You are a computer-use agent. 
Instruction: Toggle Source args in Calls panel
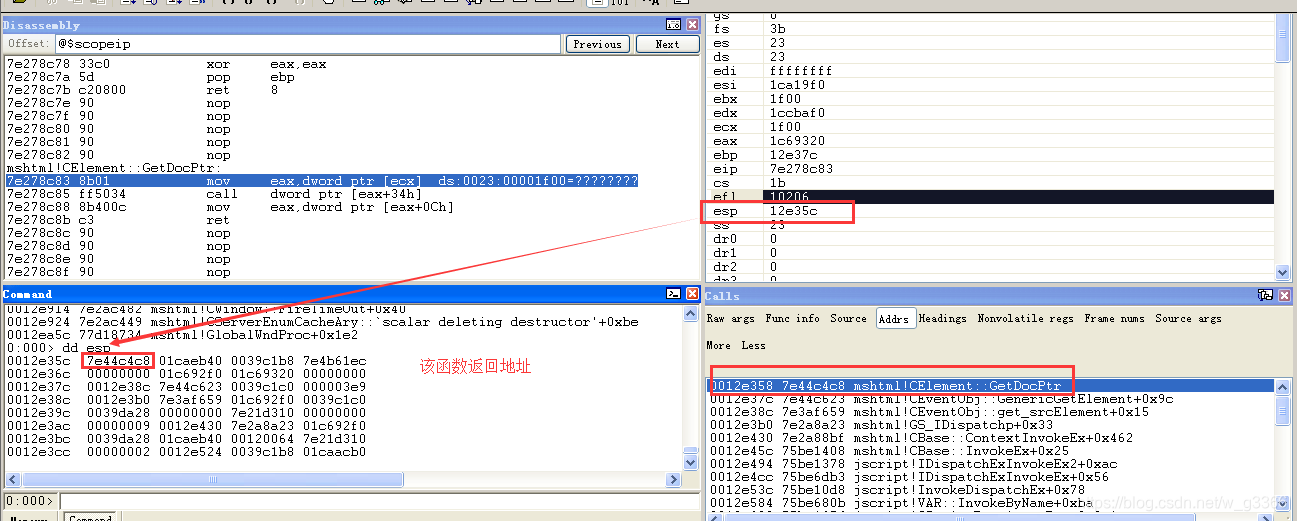point(1188,318)
